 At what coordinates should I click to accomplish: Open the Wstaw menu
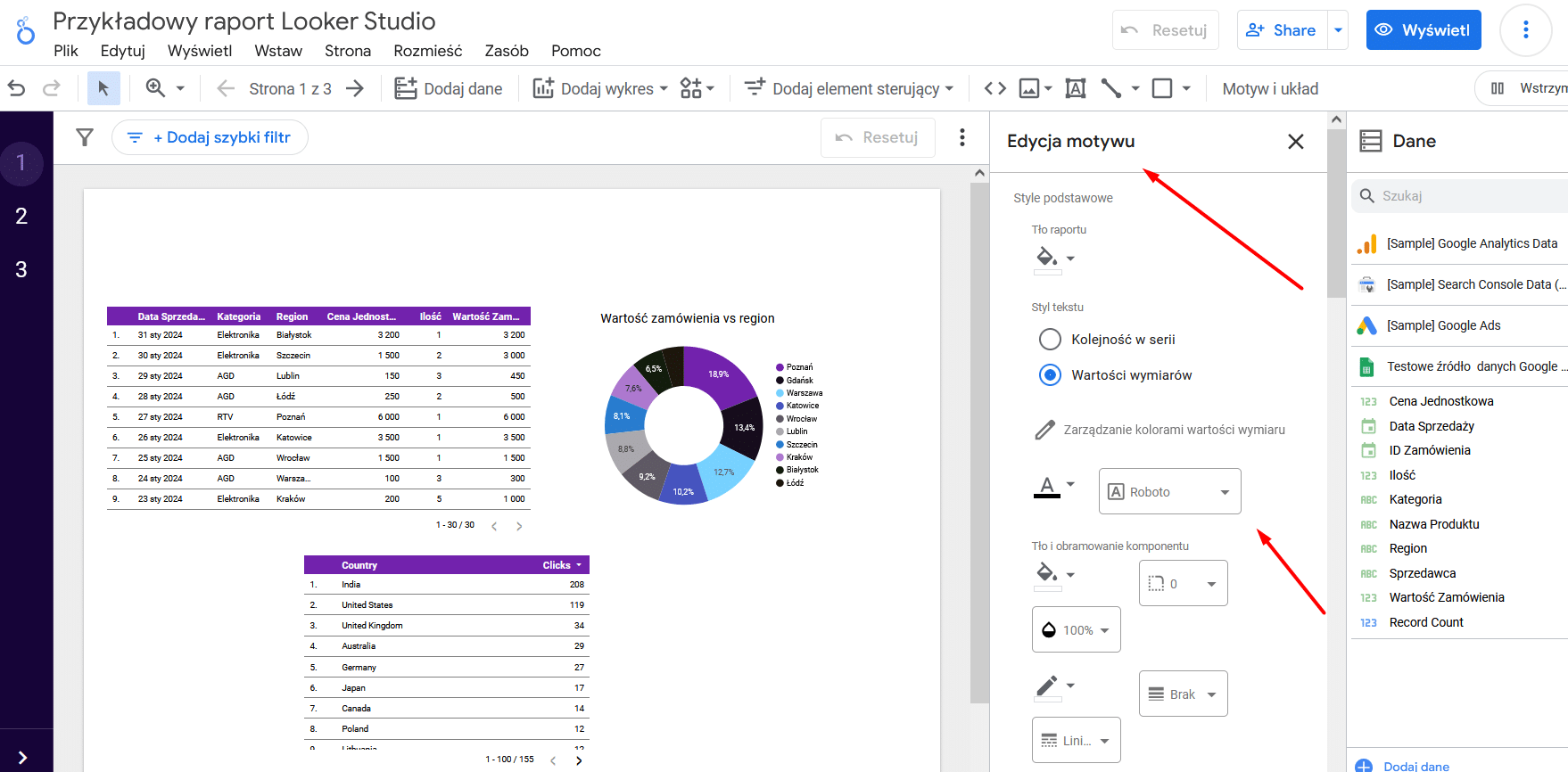coord(278,51)
